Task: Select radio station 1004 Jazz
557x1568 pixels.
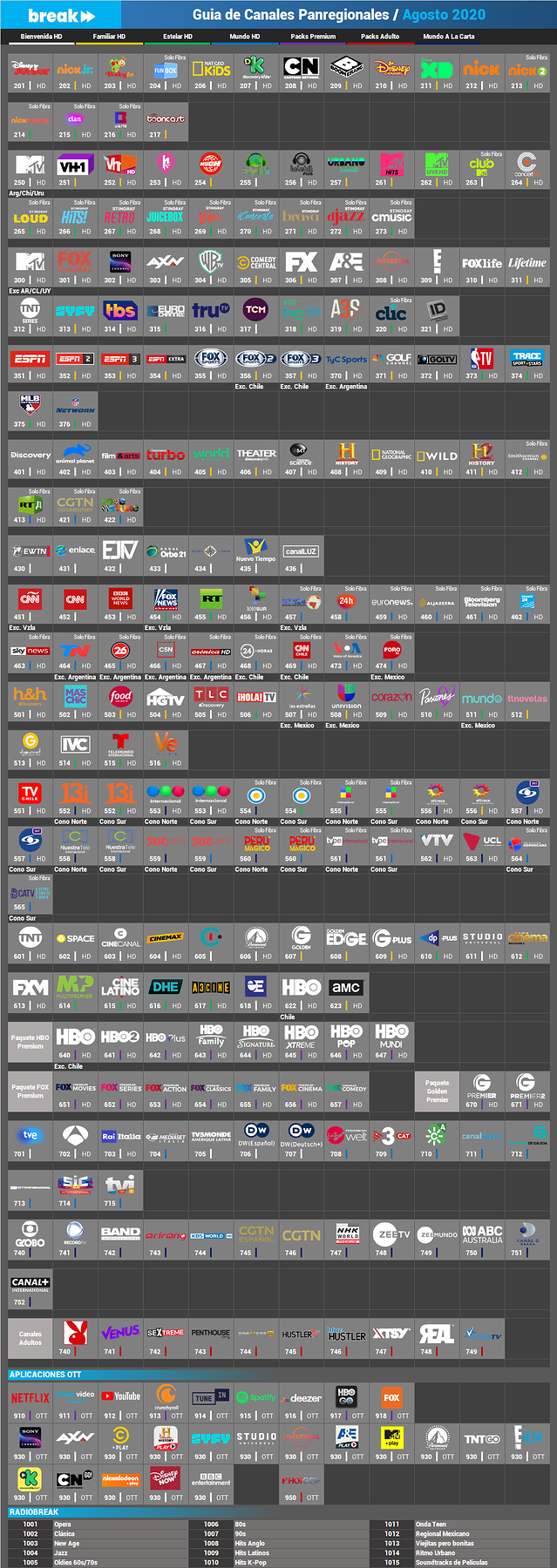Action: point(98,1553)
